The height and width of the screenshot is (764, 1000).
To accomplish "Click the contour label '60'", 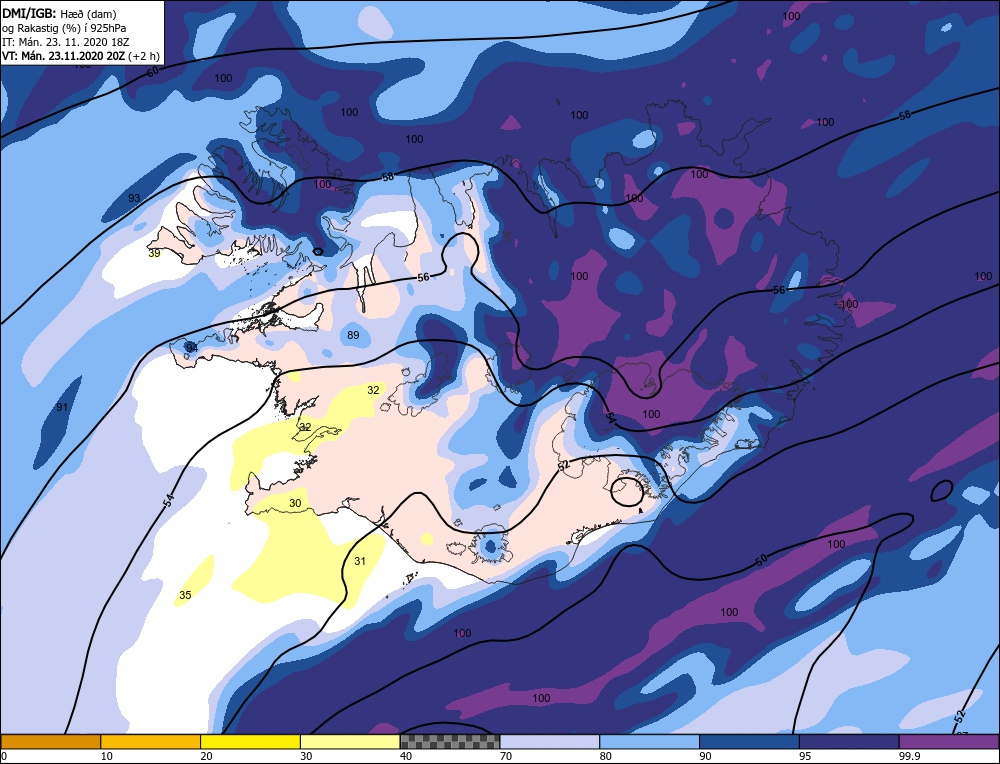I will [x=153, y=72].
